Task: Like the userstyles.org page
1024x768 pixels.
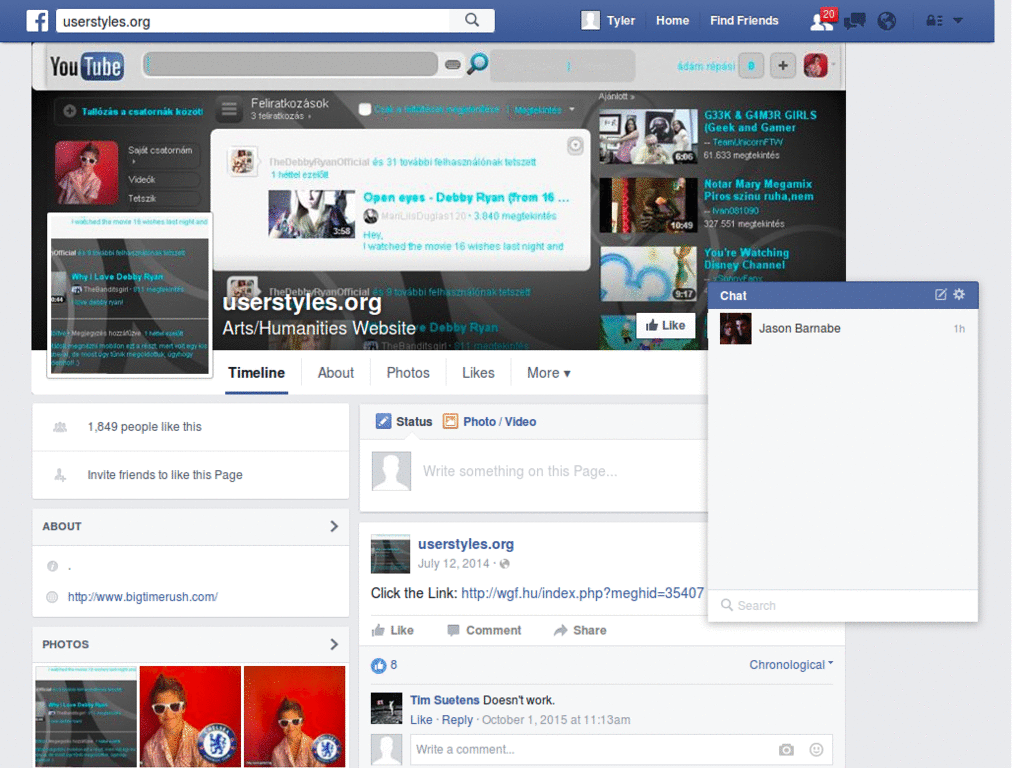Action: (x=665, y=325)
